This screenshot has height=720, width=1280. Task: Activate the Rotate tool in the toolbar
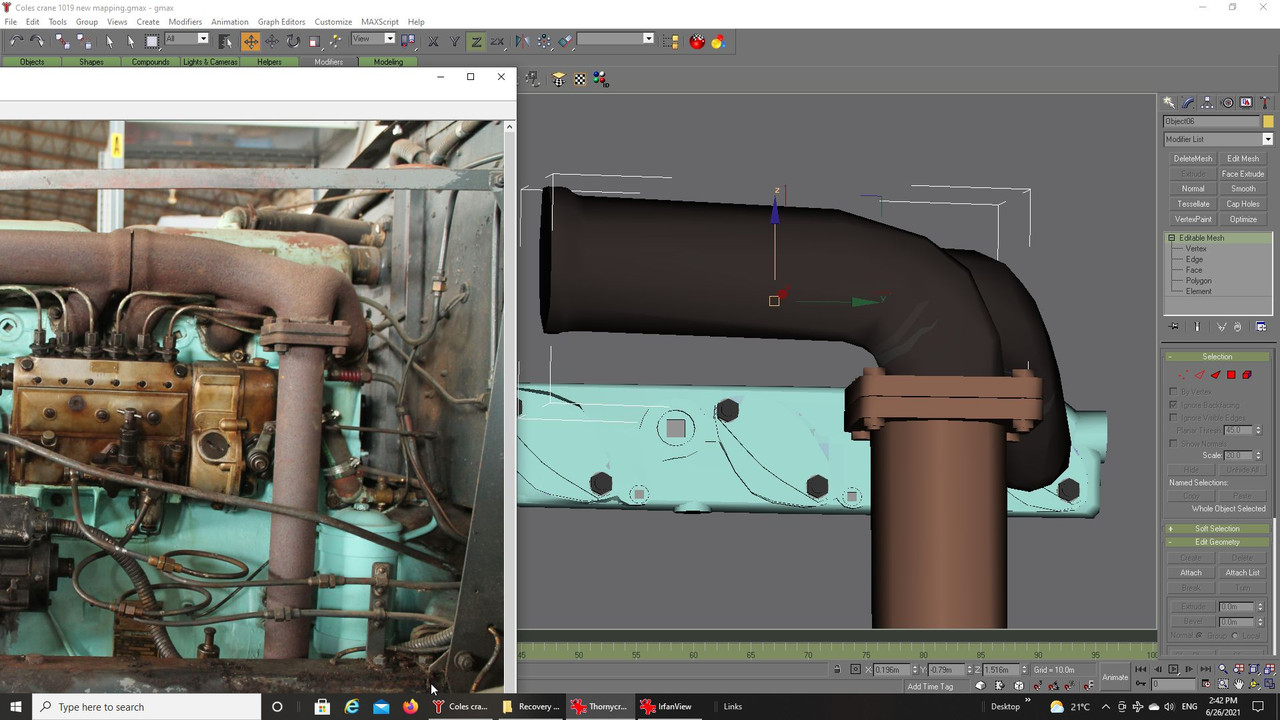click(293, 41)
